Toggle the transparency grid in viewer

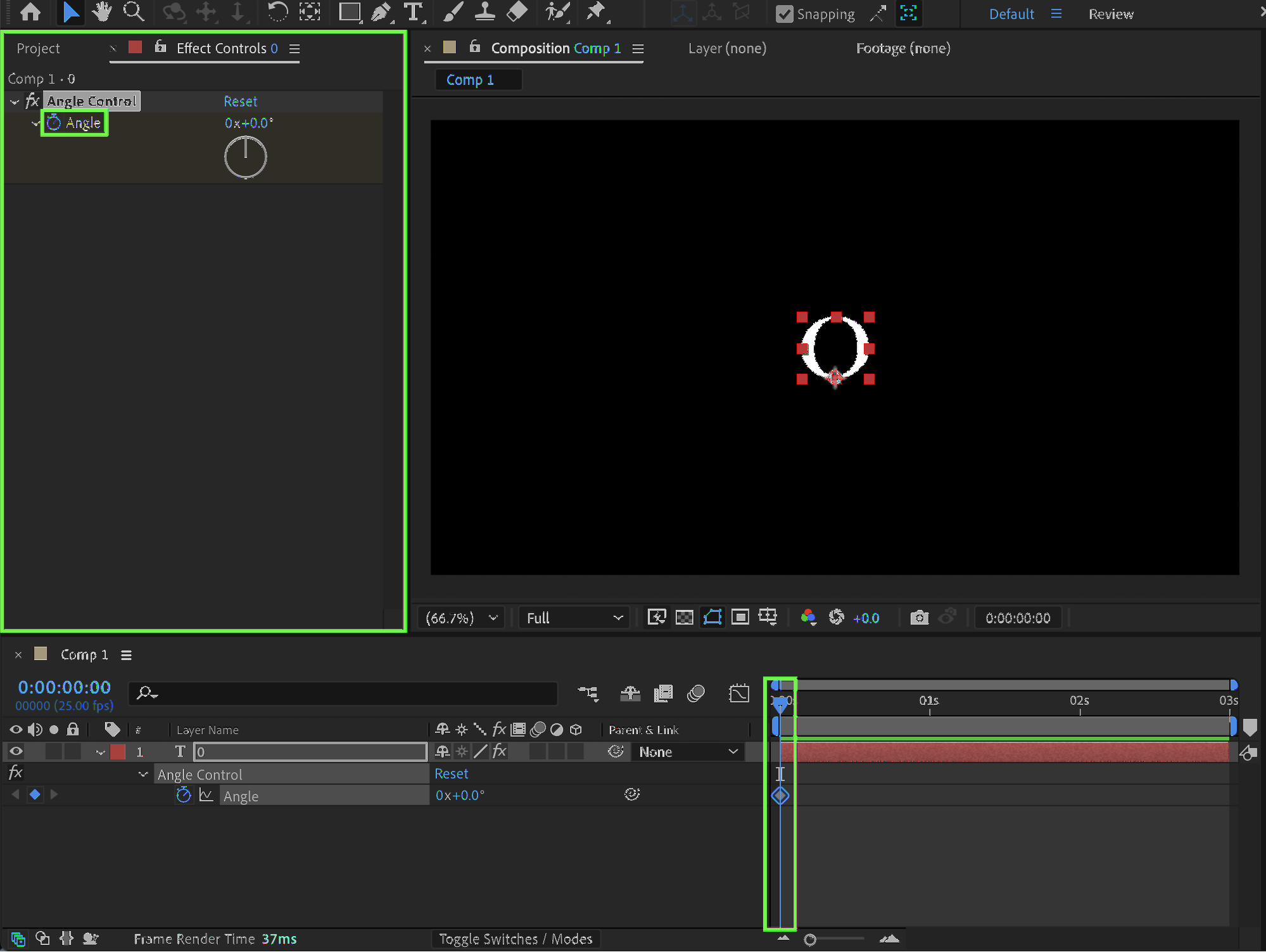pos(684,618)
